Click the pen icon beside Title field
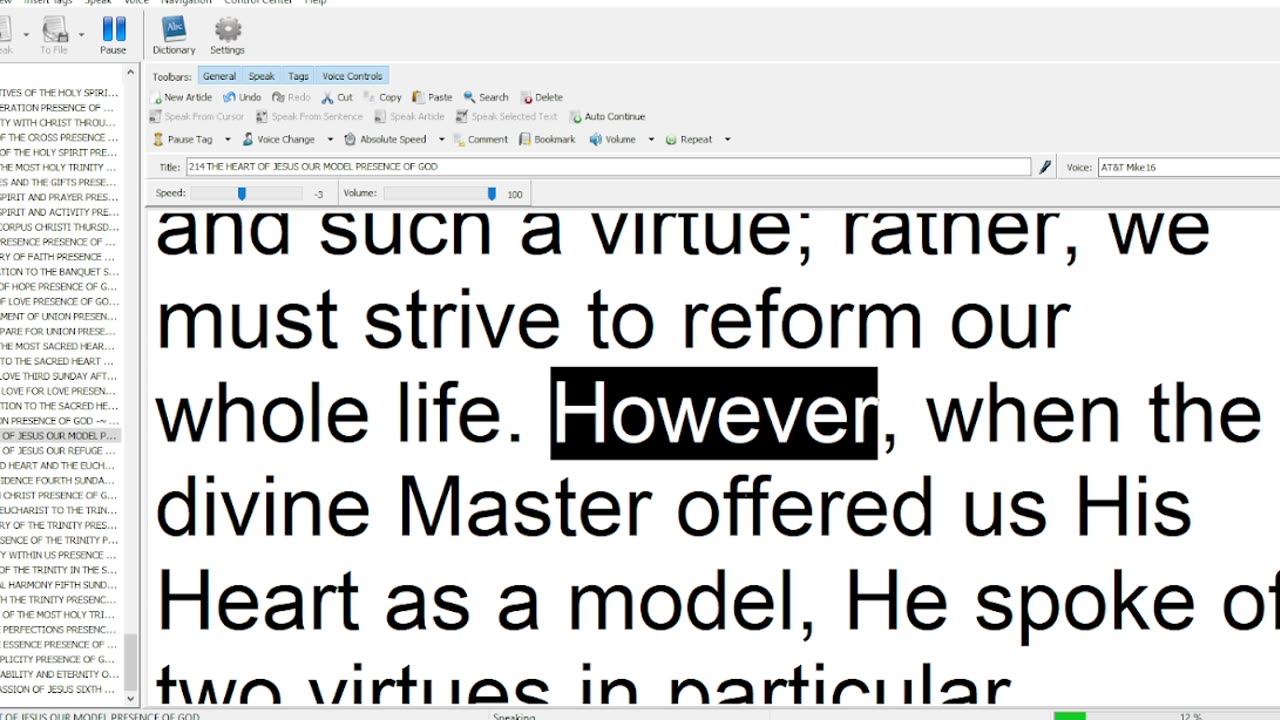Viewport: 1280px width, 720px height. click(x=1045, y=167)
